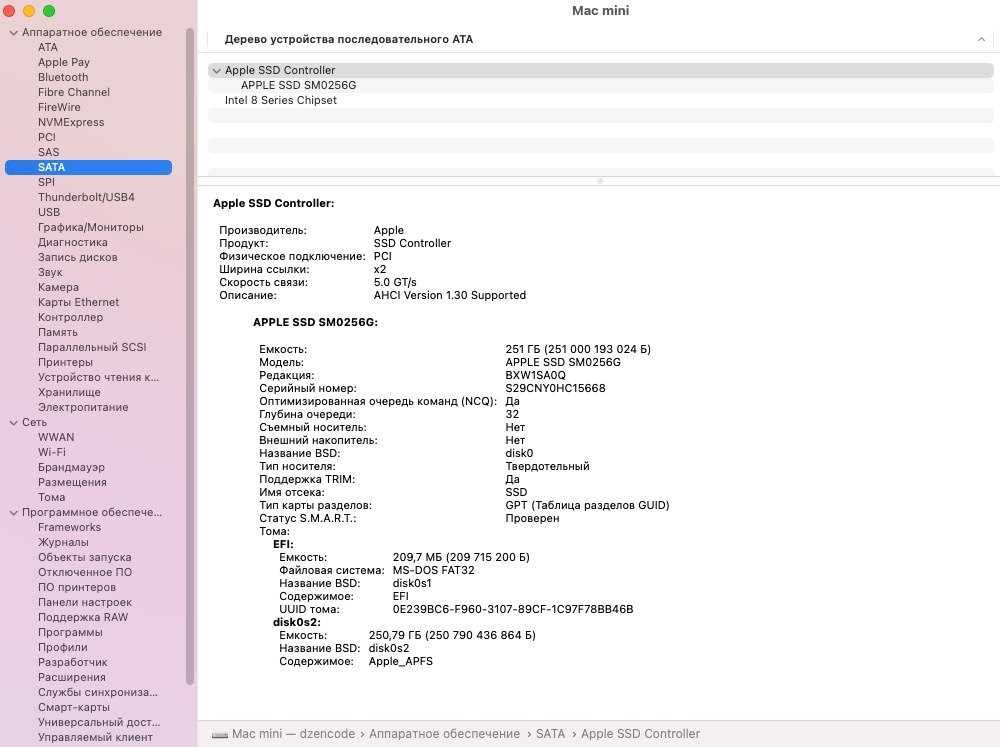The width and height of the screenshot is (1000, 747).
Task: Select ATA in the sidebar
Action: (x=48, y=47)
